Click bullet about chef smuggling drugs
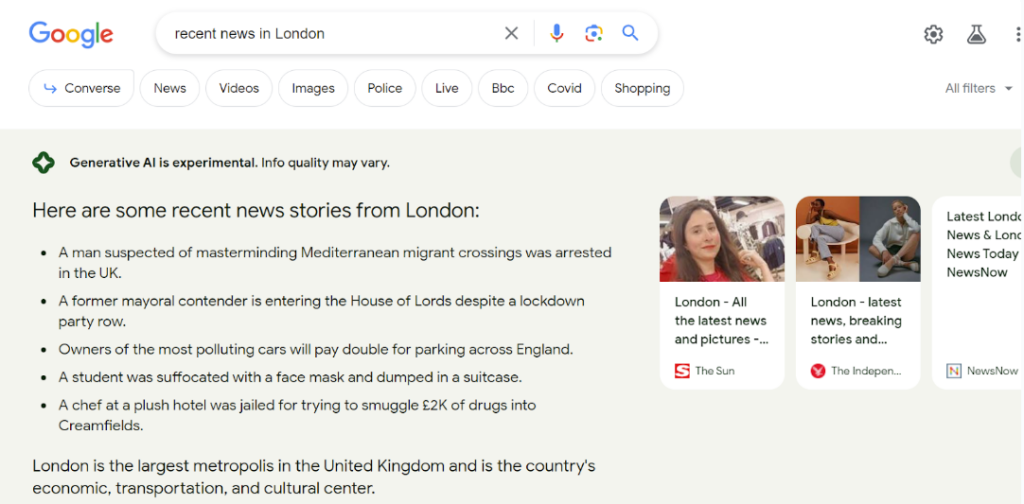Image resolution: width=1024 pixels, height=504 pixels. pyautogui.click(x=297, y=415)
